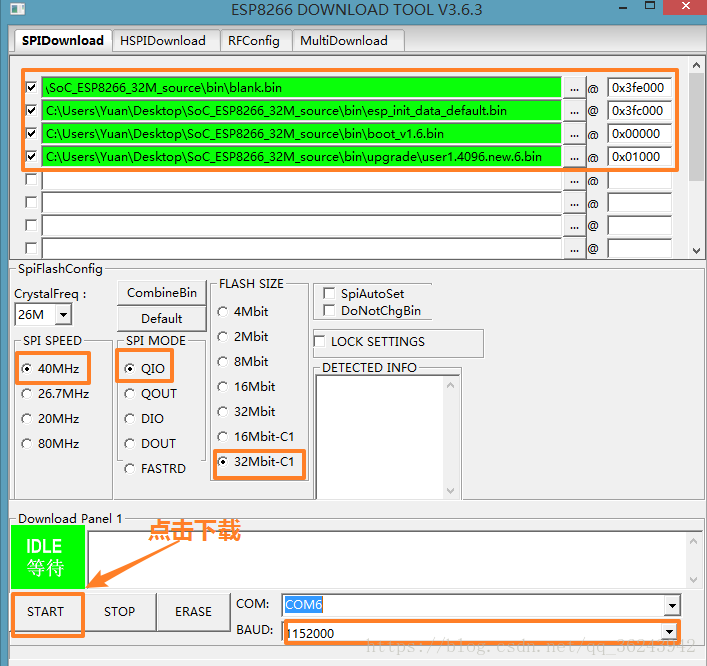Click the 0x3fc000 address field

[x=638, y=111]
